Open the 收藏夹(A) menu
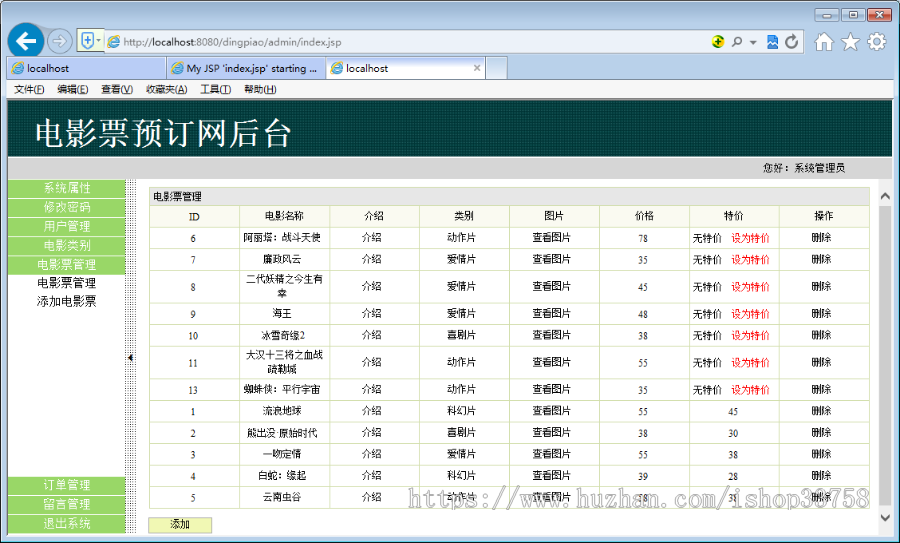This screenshot has height=543, width=900. [166, 89]
